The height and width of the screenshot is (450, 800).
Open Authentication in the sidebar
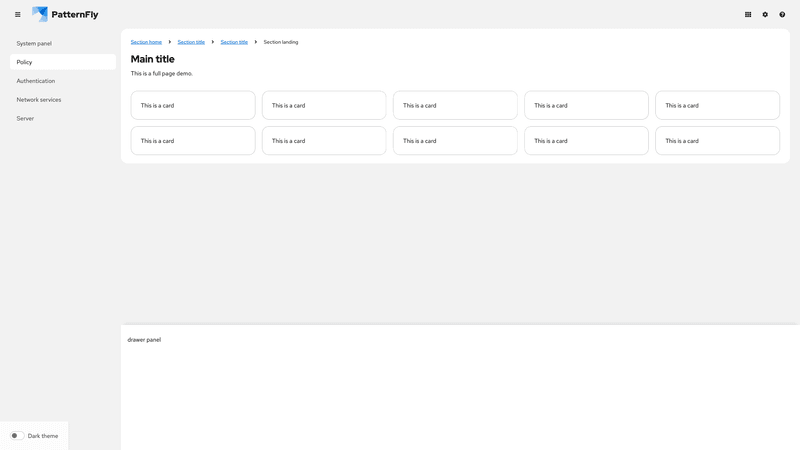pos(36,81)
